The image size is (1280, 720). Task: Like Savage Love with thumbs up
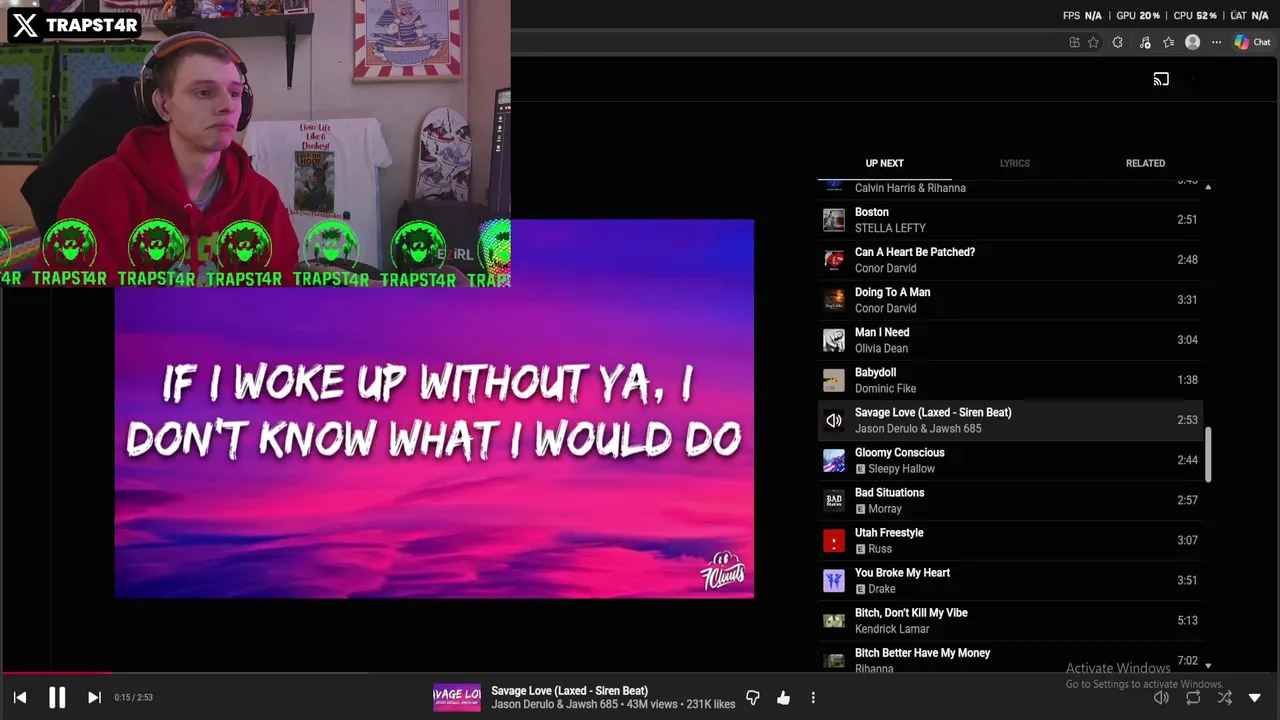(783, 697)
